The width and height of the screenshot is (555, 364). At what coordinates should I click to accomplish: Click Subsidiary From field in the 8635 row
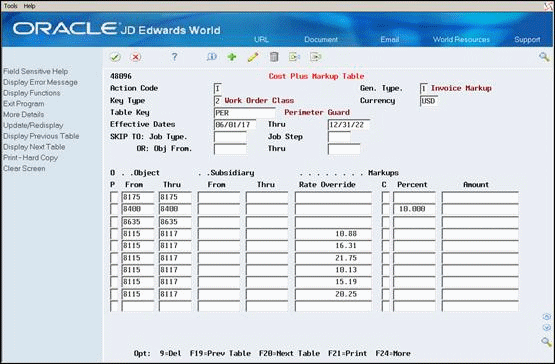click(x=219, y=222)
